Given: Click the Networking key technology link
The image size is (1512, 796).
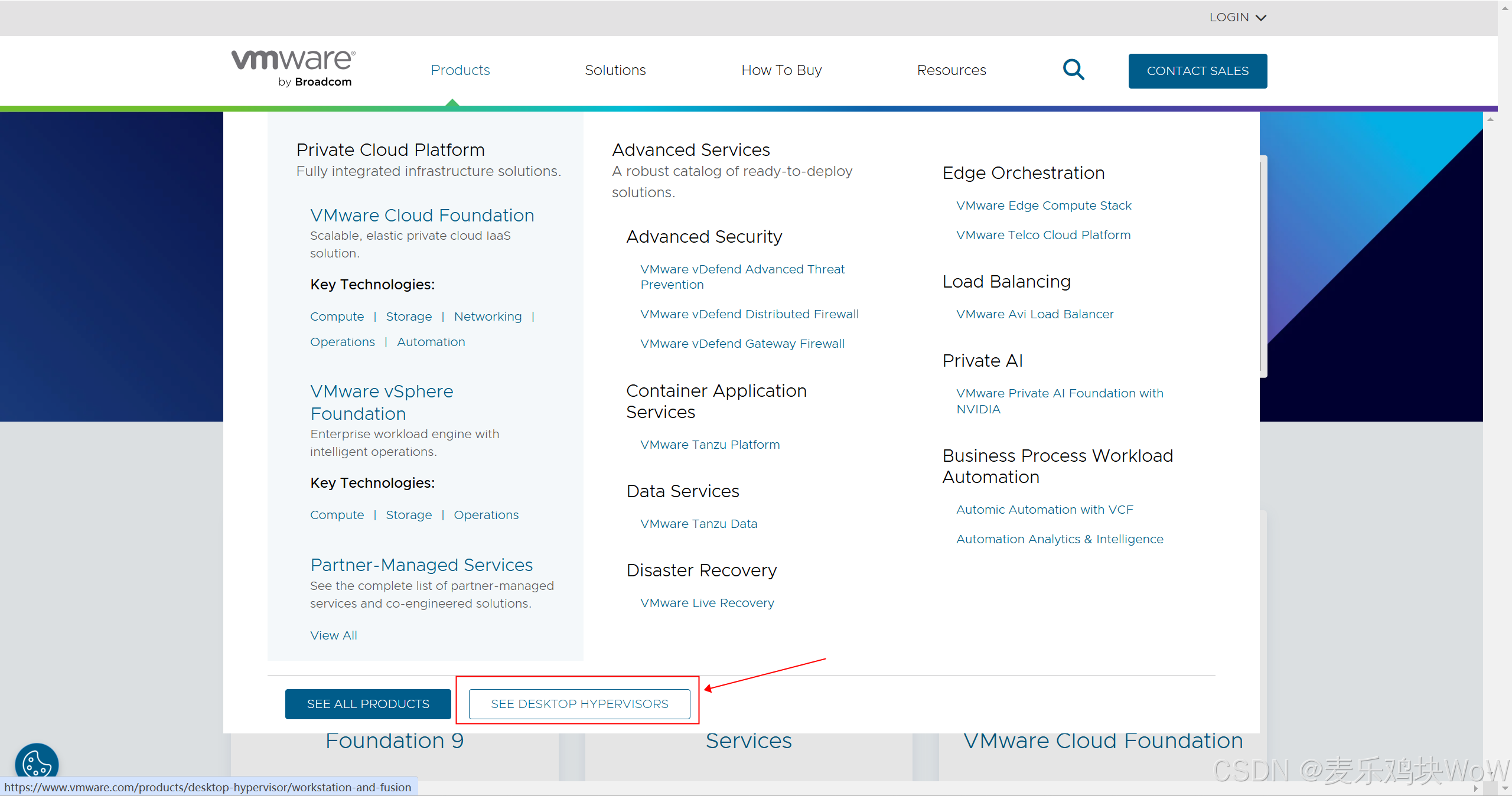Looking at the screenshot, I should pyautogui.click(x=488, y=317).
